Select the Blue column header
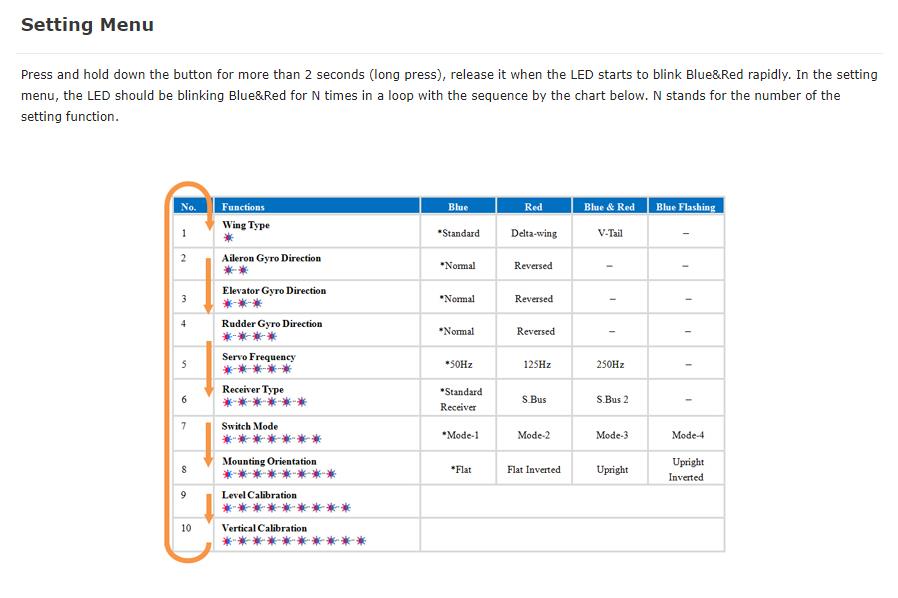The width and height of the screenshot is (898, 598). [x=458, y=206]
